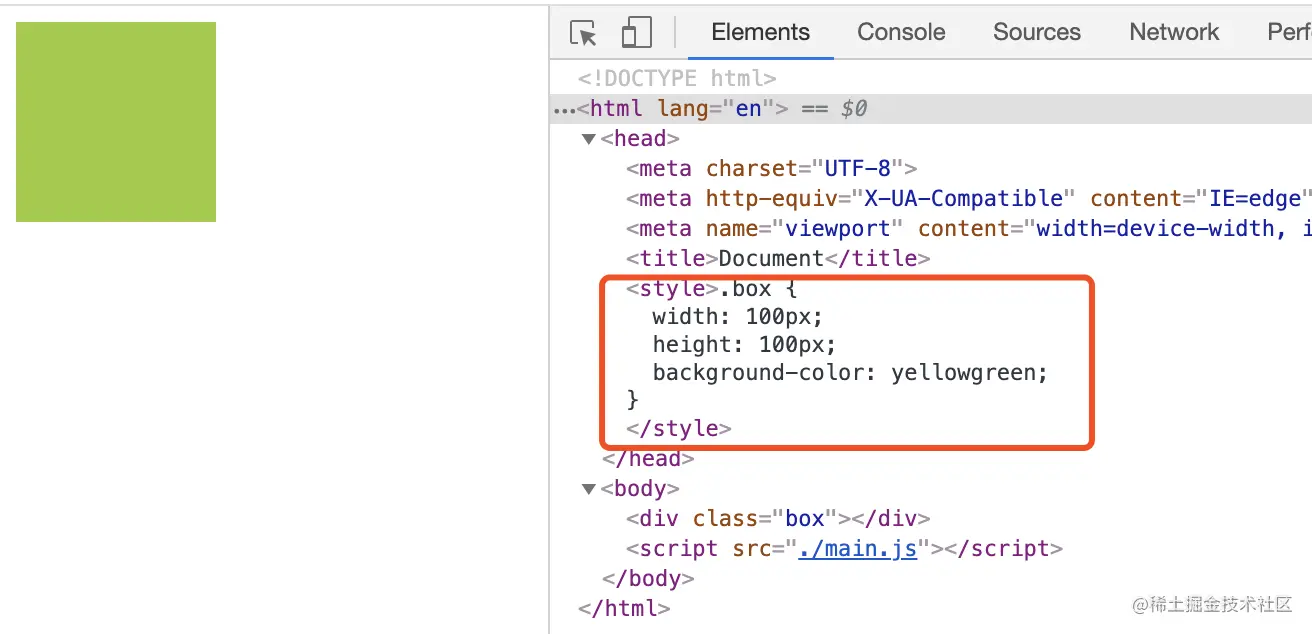Switch to the Console tab
Image resolution: width=1312 pixels, height=634 pixels.
pos(901,32)
